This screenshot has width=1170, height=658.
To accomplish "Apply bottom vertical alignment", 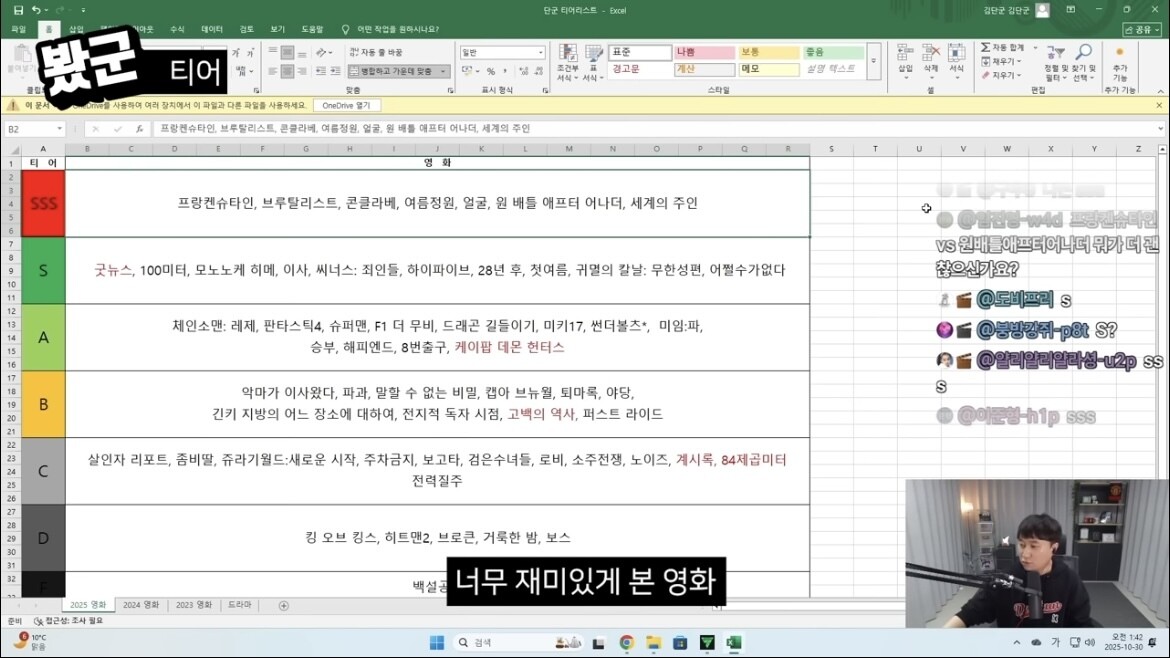I will click(301, 53).
